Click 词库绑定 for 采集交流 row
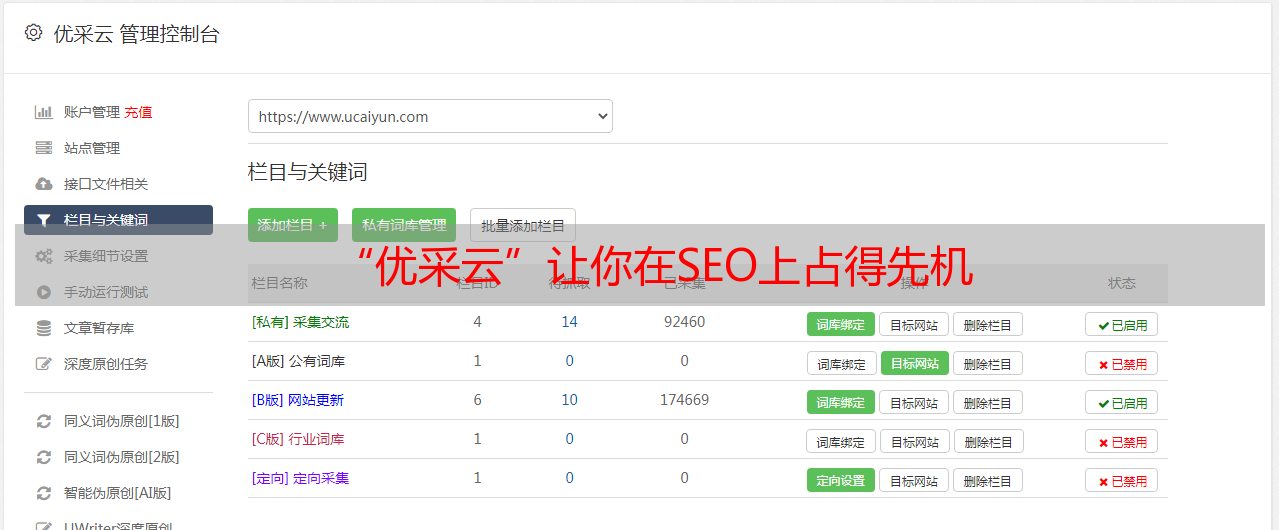The height and width of the screenshot is (530, 1279). point(841,324)
